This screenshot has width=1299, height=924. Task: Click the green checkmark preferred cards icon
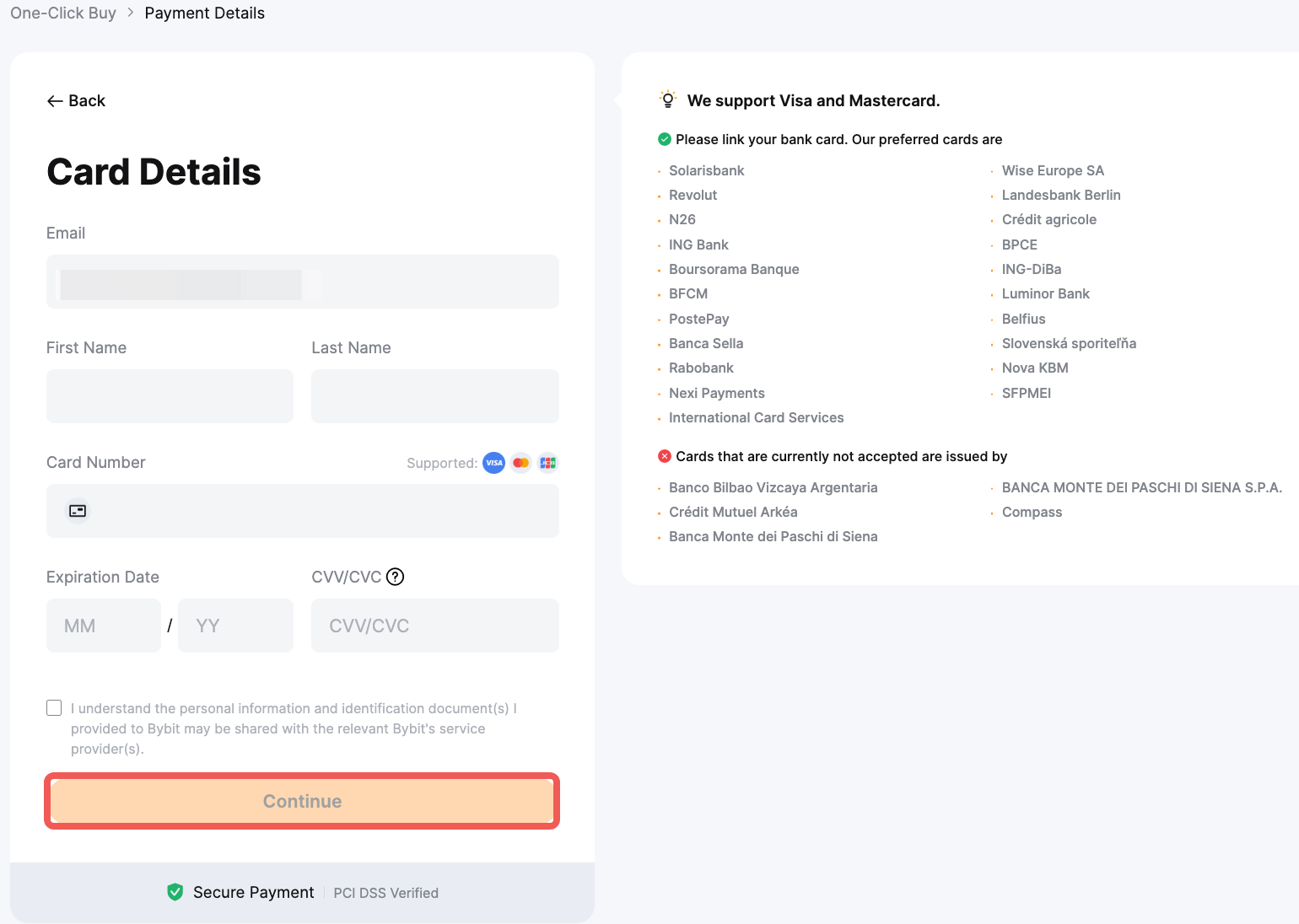(x=665, y=139)
